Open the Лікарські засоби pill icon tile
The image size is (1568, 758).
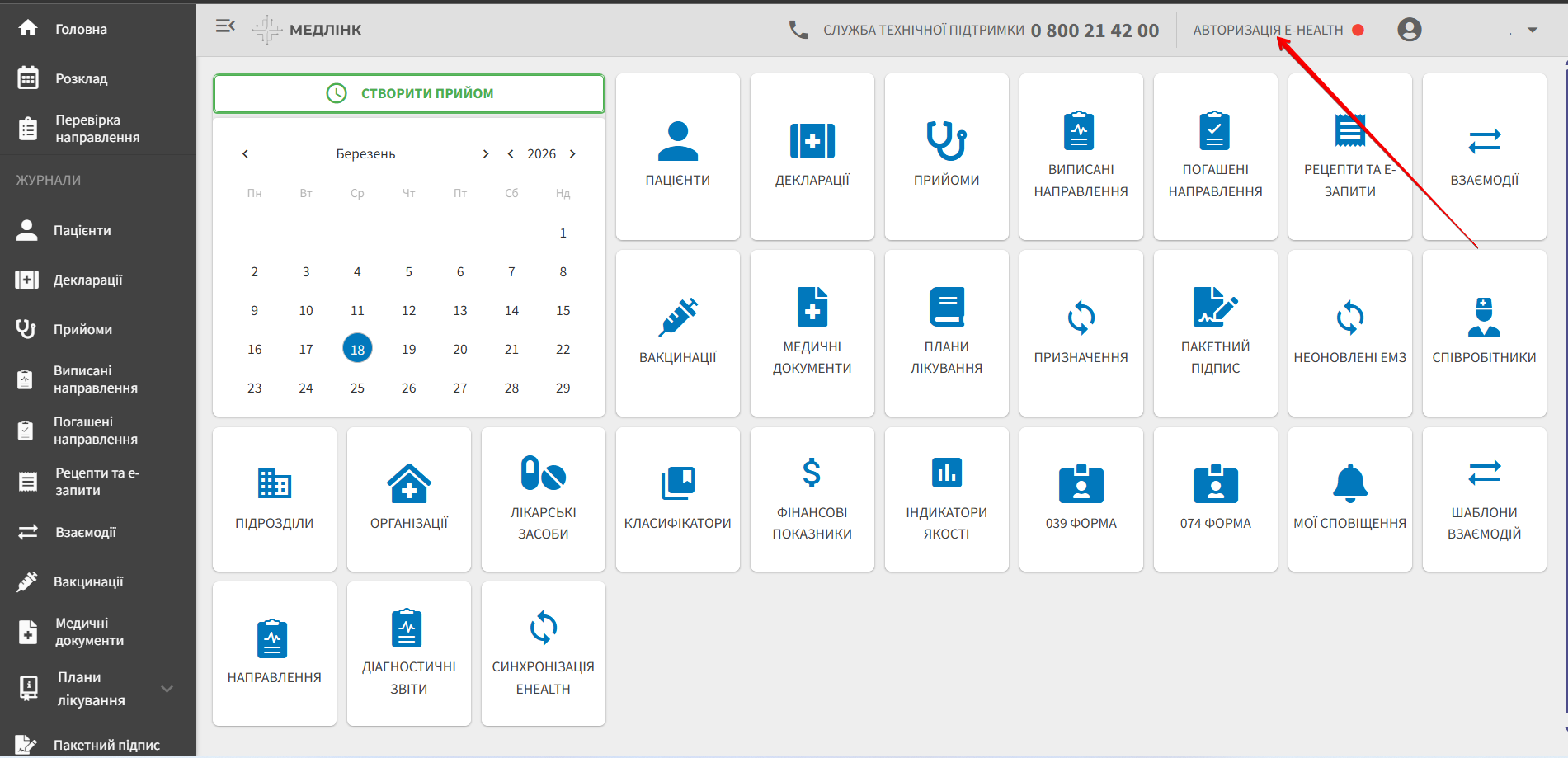543,498
